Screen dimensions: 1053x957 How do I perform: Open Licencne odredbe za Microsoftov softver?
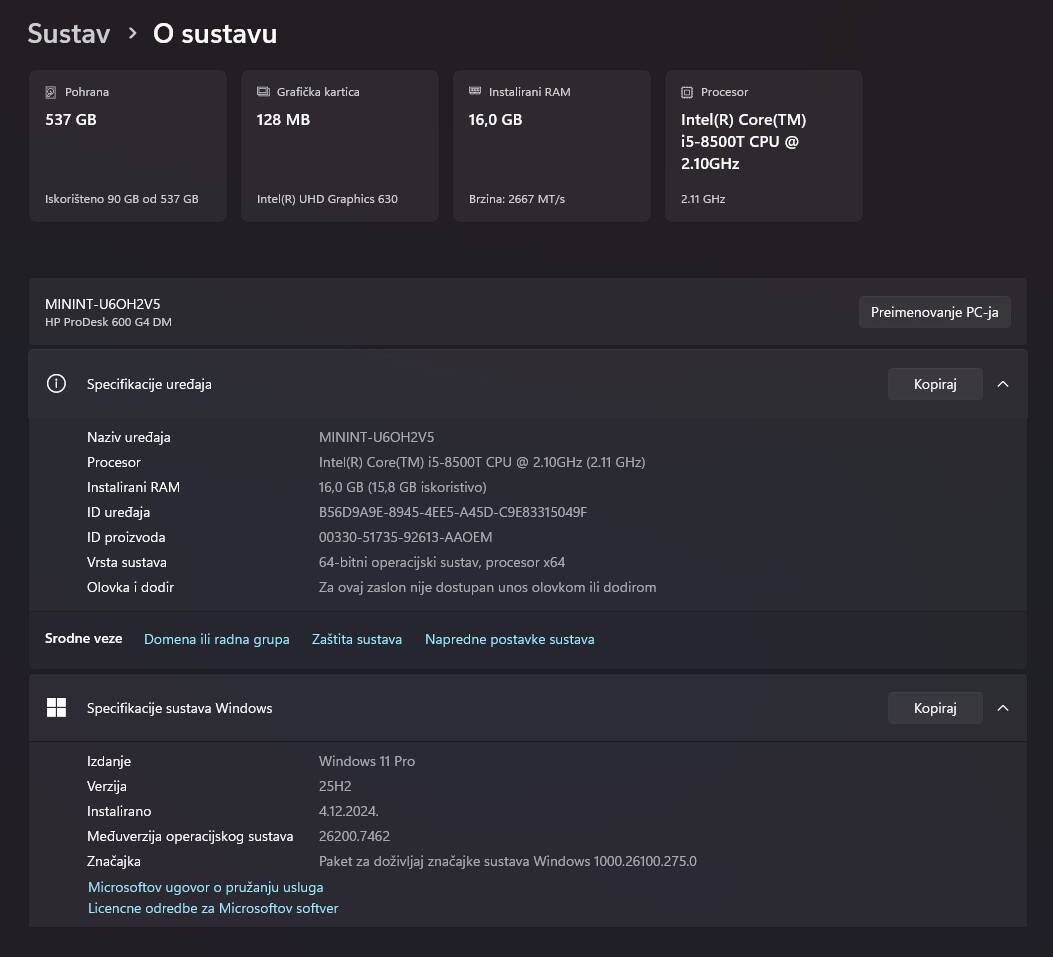tap(213, 908)
